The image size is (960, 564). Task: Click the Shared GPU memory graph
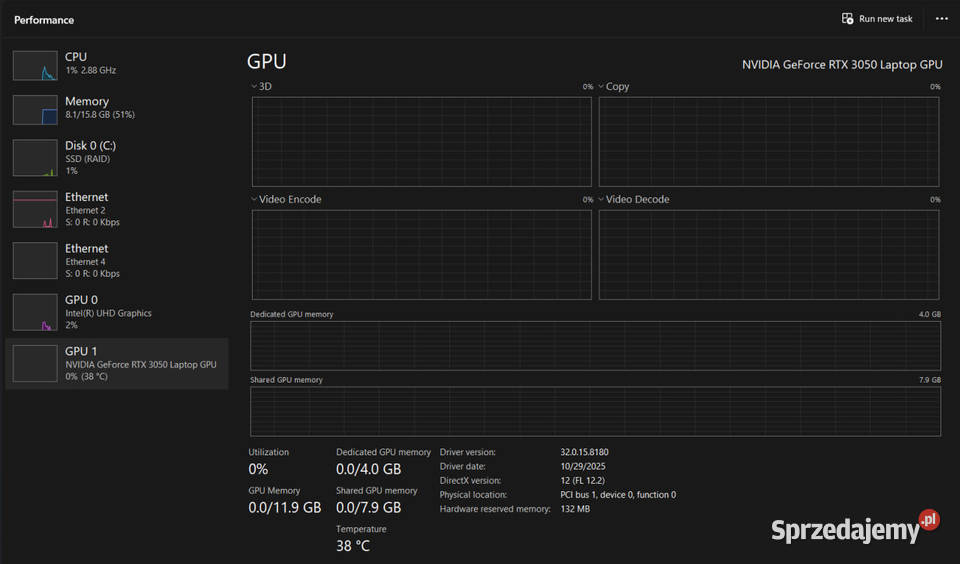595,411
